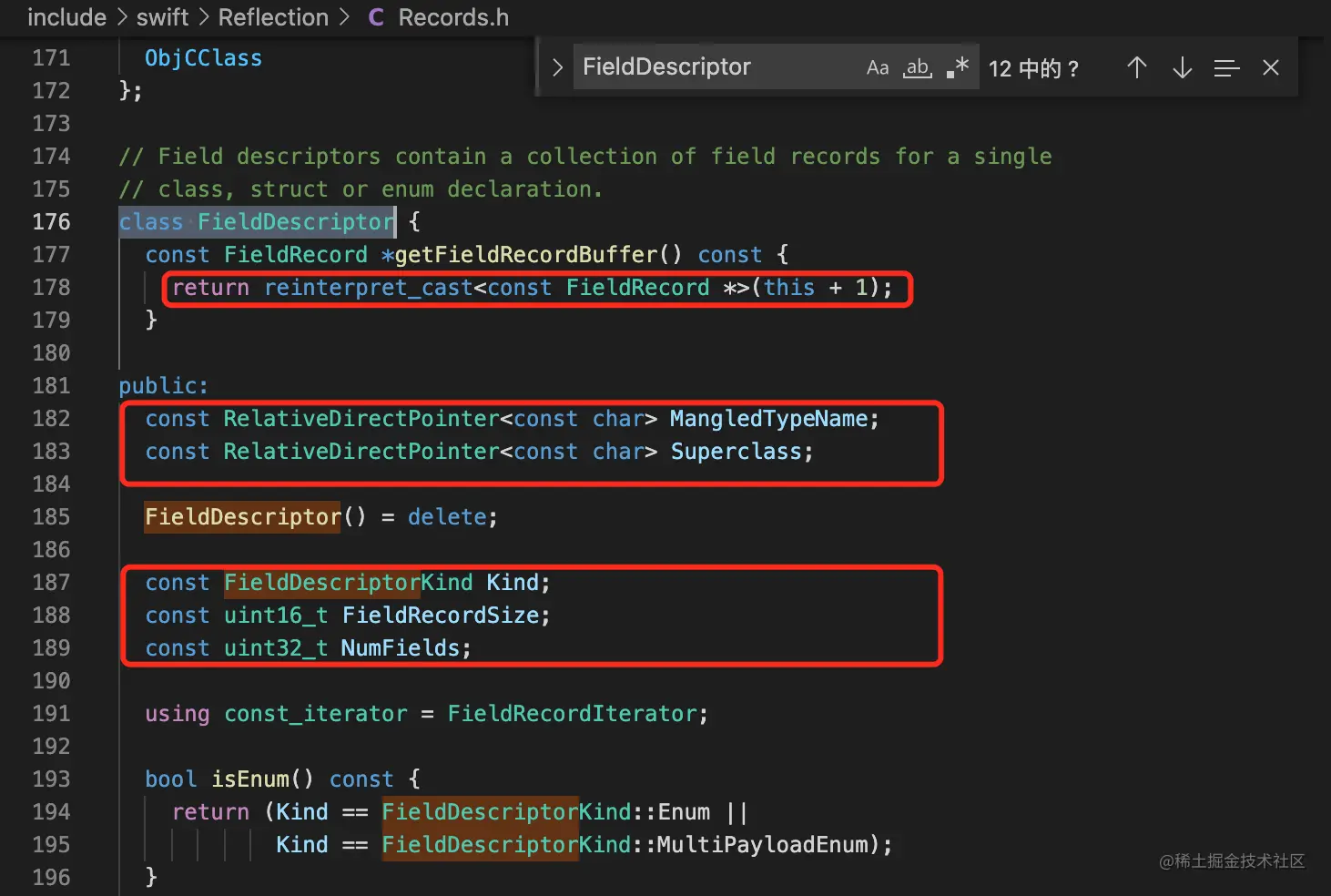1331x896 pixels.
Task: Open the swift breadcrumb folder
Action: click(x=162, y=17)
